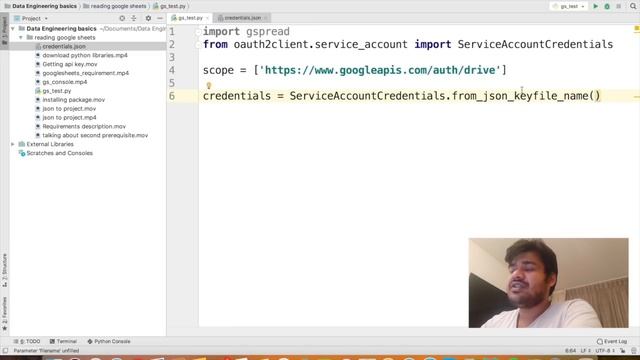Hide the Project tool window
This screenshot has width=640, height=360.
pyautogui.click(x=160, y=18)
